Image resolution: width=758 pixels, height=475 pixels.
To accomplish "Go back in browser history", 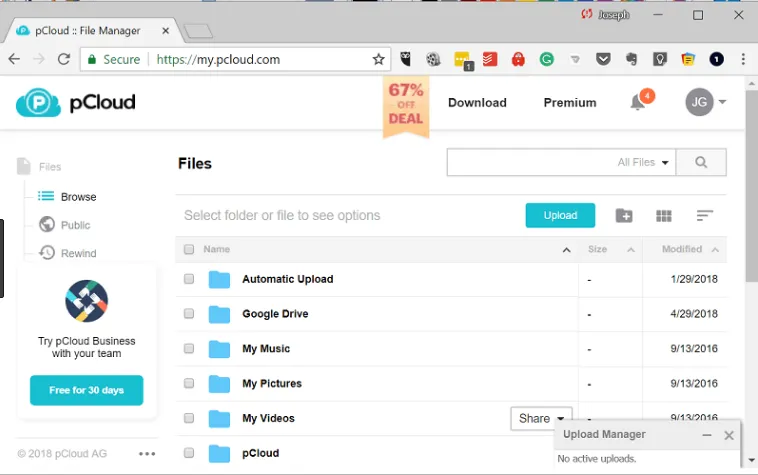I will (x=15, y=59).
